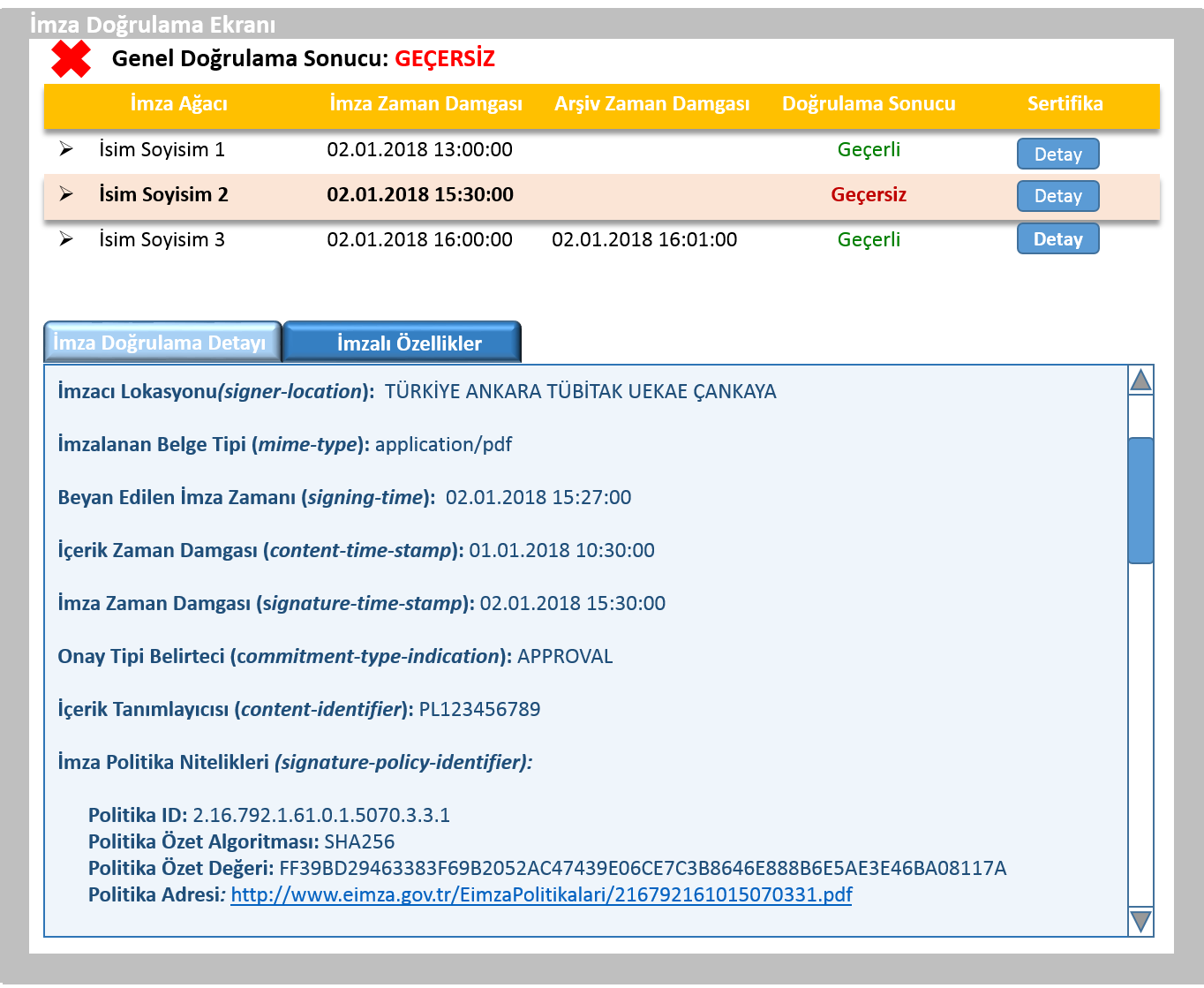This screenshot has width=1204, height=988.
Task: Click the İmza Ağacı column header
Action: point(179,104)
